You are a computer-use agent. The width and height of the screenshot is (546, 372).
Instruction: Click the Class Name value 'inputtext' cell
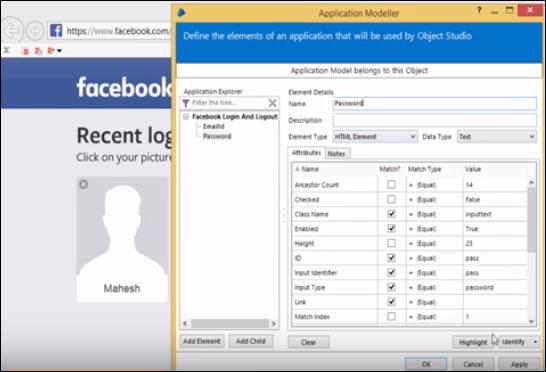click(x=495, y=214)
